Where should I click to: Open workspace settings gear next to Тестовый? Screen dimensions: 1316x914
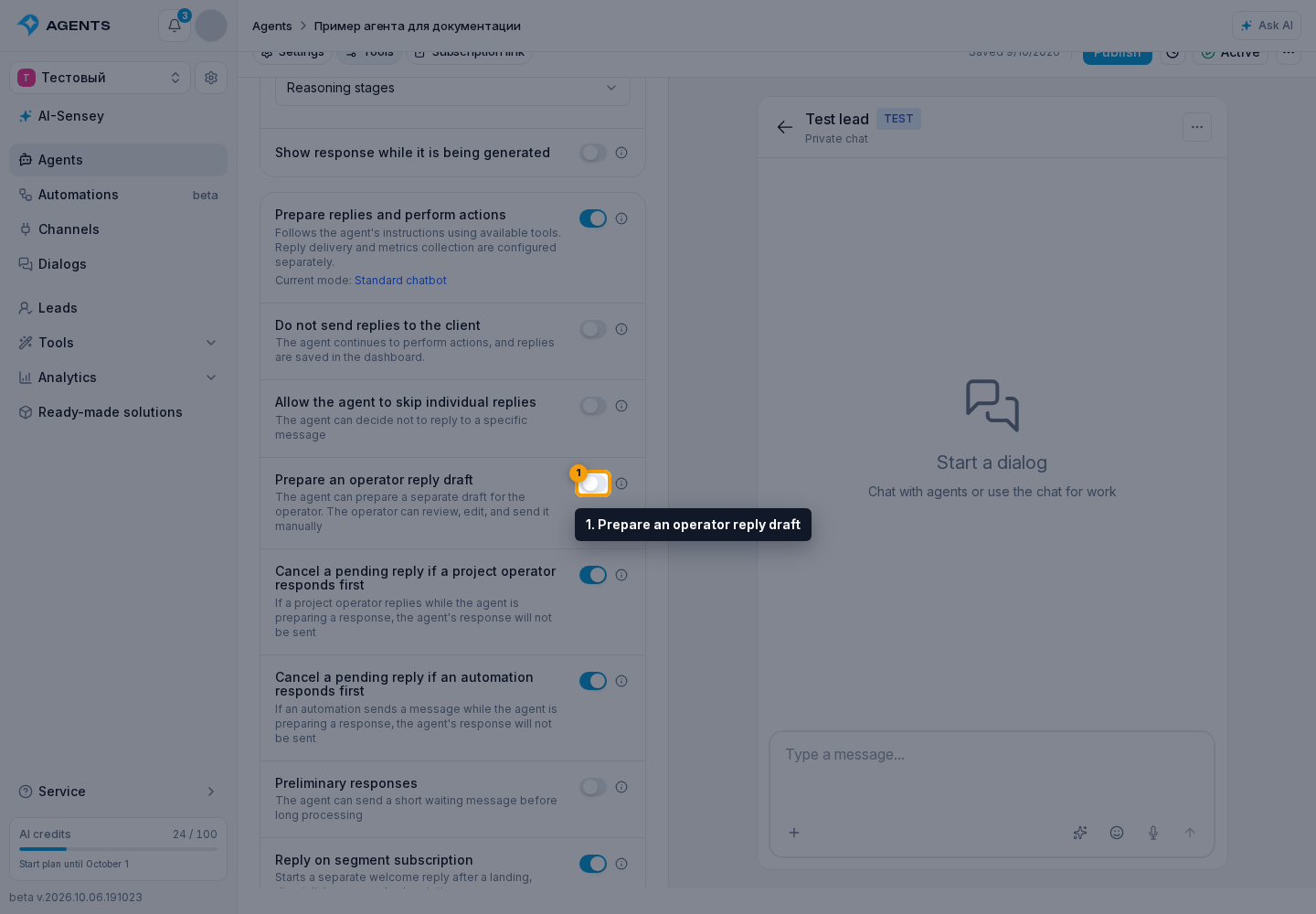[x=211, y=78]
